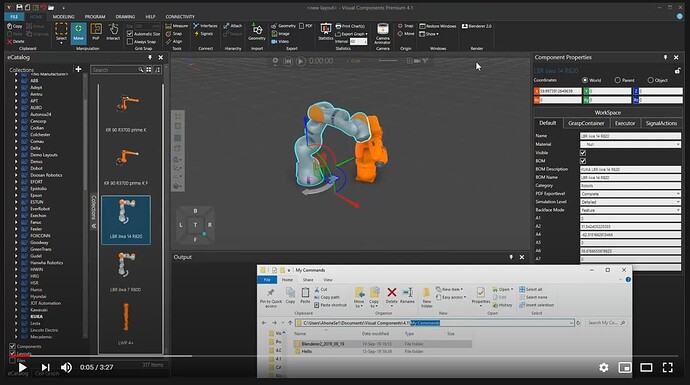Viewport: 690px width, 385px height.
Task: Select the Move manipulation tool
Action: (x=78, y=32)
